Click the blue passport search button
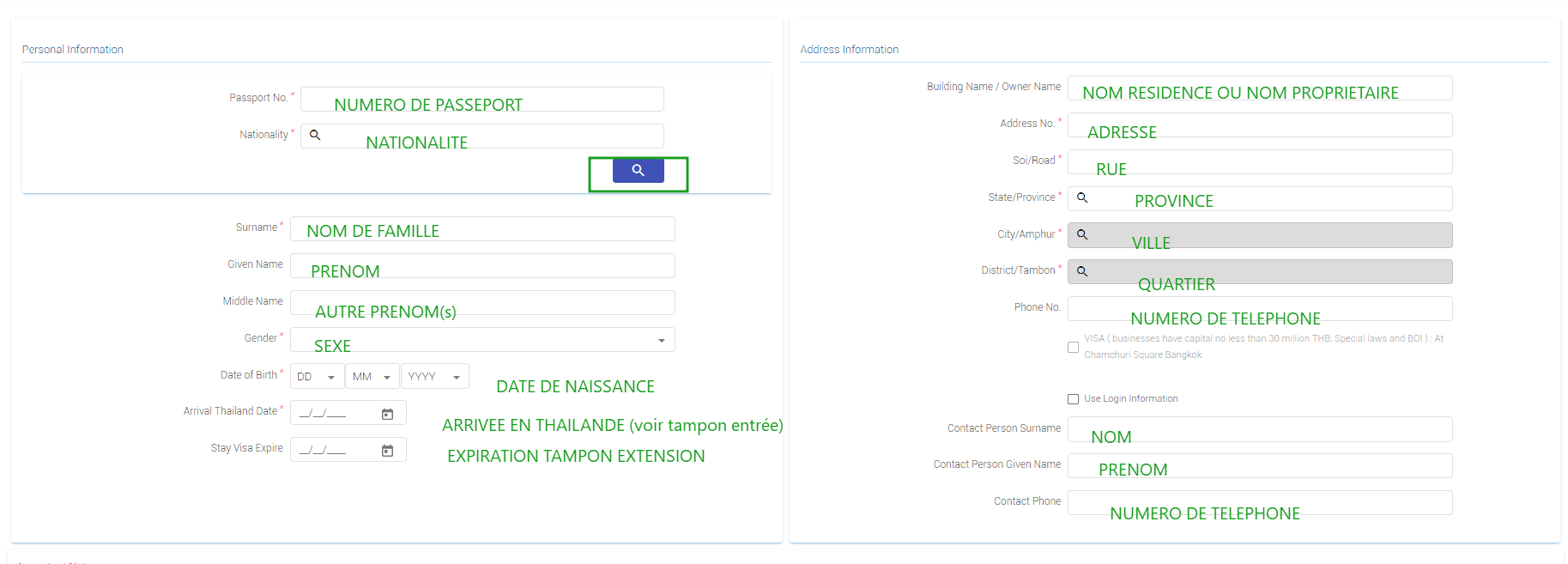Image resolution: width=1568 pixels, height=564 pixels. (638, 171)
